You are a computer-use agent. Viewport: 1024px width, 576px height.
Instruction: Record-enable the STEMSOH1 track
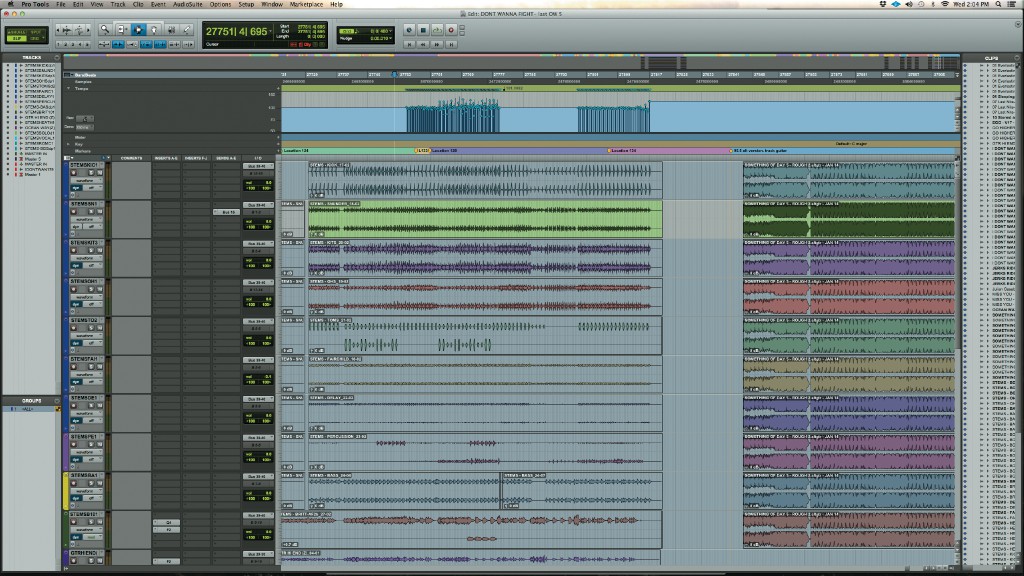74,289
